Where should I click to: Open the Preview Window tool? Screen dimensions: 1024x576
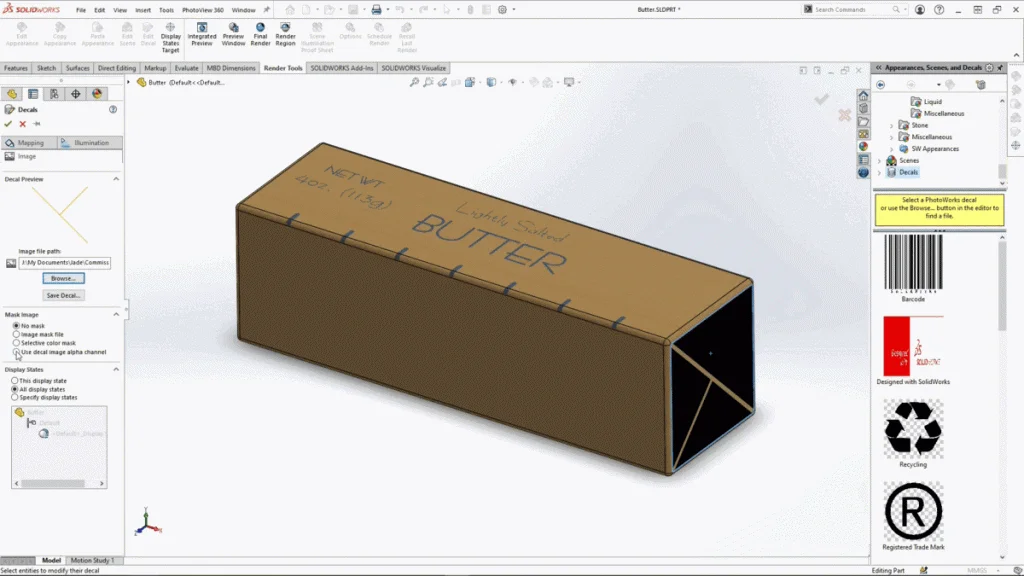point(233,34)
